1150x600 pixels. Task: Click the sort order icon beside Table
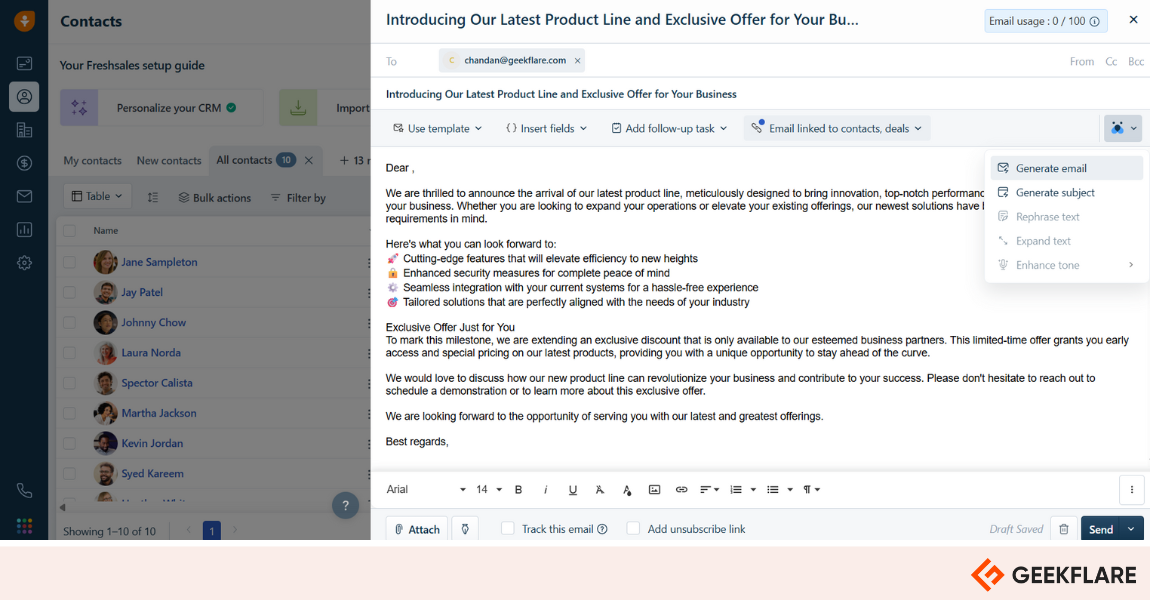point(153,197)
